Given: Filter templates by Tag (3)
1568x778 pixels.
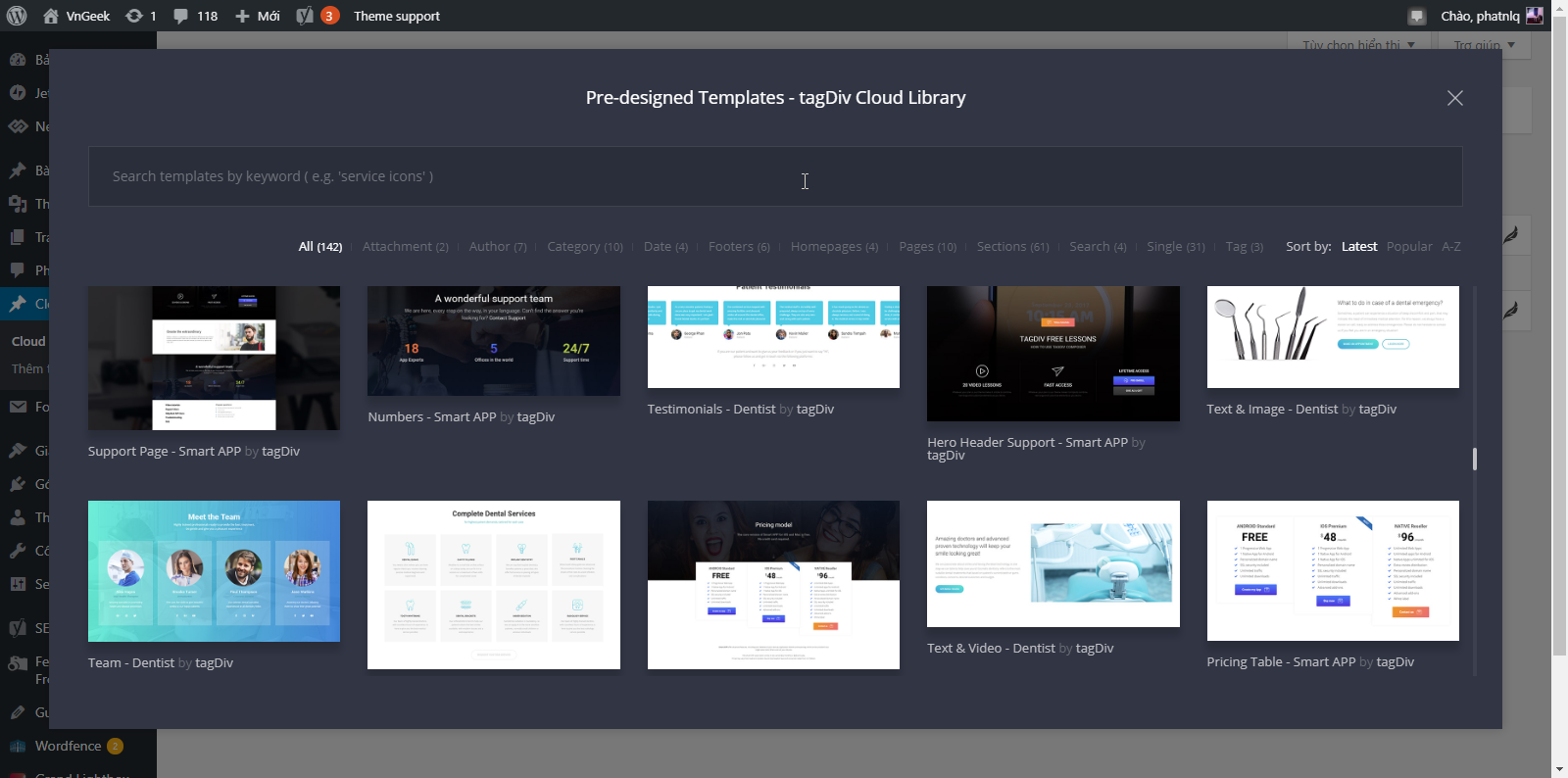Looking at the screenshot, I should tap(1245, 247).
